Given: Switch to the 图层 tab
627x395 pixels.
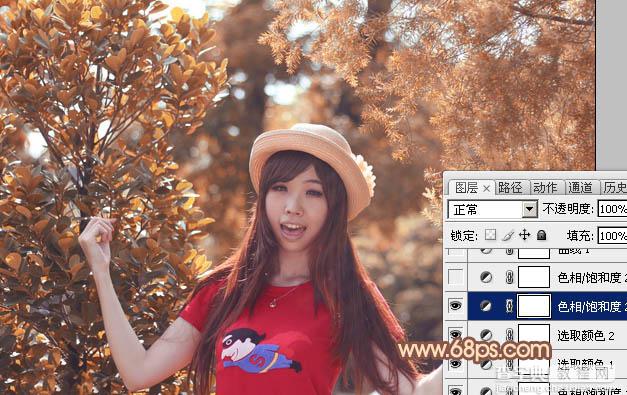Looking at the screenshot, I should pos(466,188).
